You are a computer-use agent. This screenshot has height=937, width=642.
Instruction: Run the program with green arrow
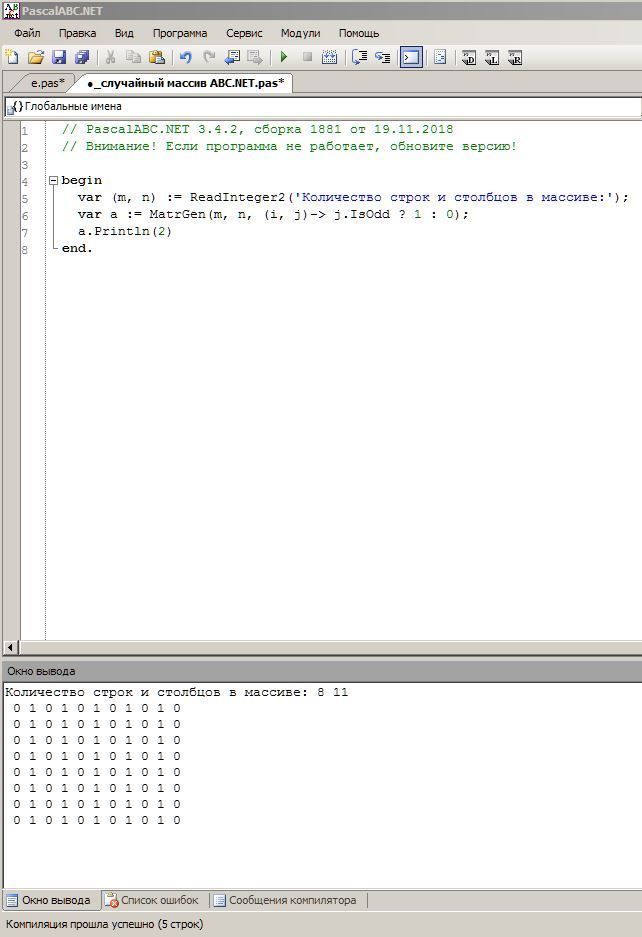pyautogui.click(x=284, y=57)
